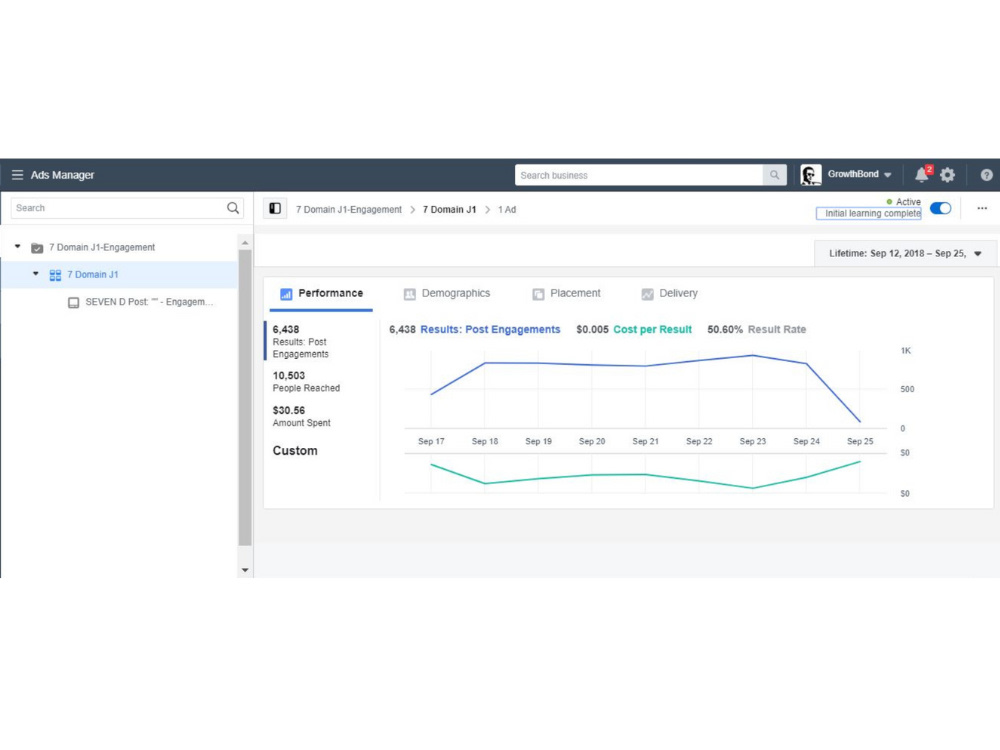Click the sidebar scrollbar thumb

tap(245, 398)
